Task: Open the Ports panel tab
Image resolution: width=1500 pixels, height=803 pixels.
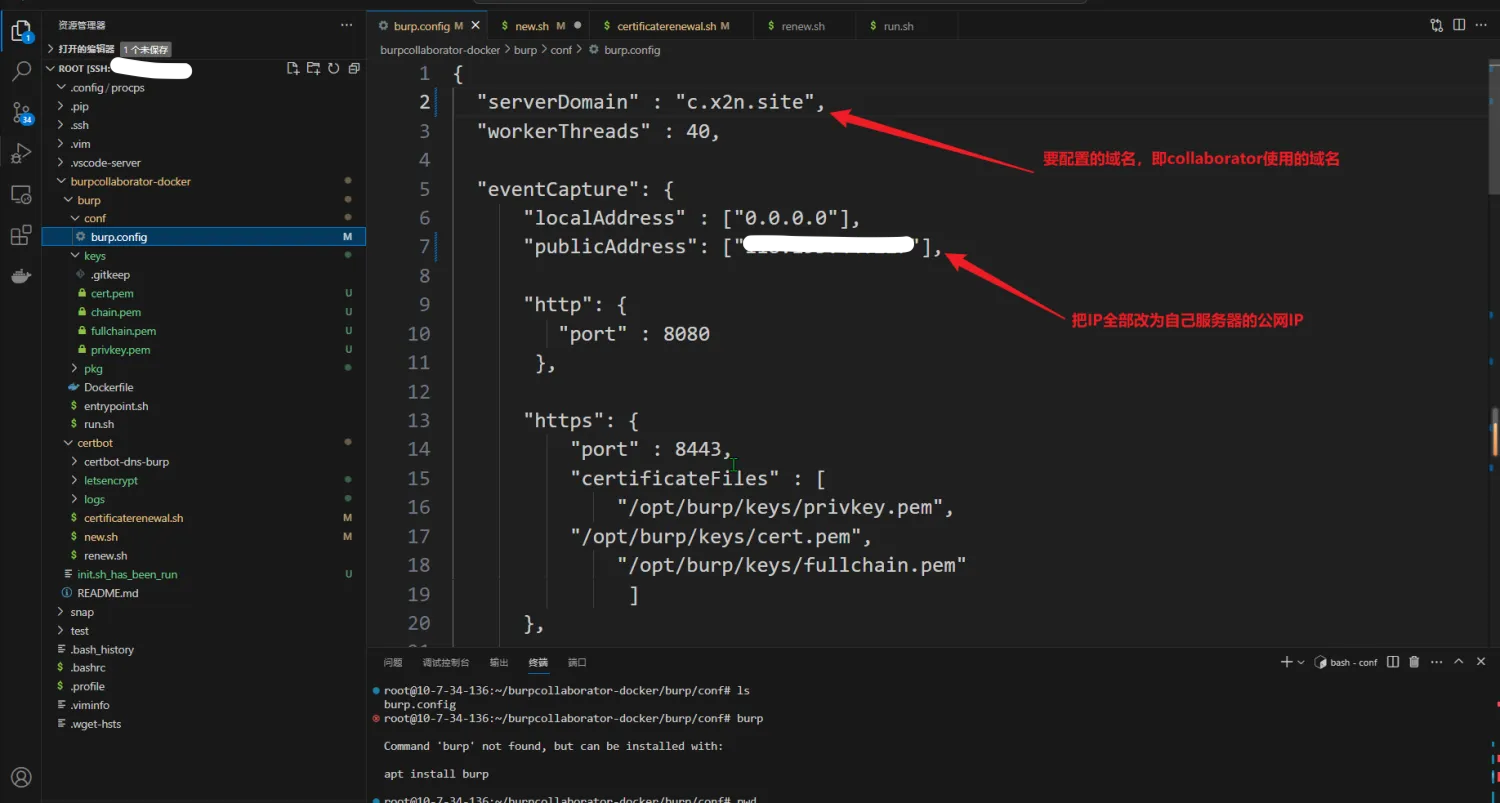Action: click(x=577, y=662)
